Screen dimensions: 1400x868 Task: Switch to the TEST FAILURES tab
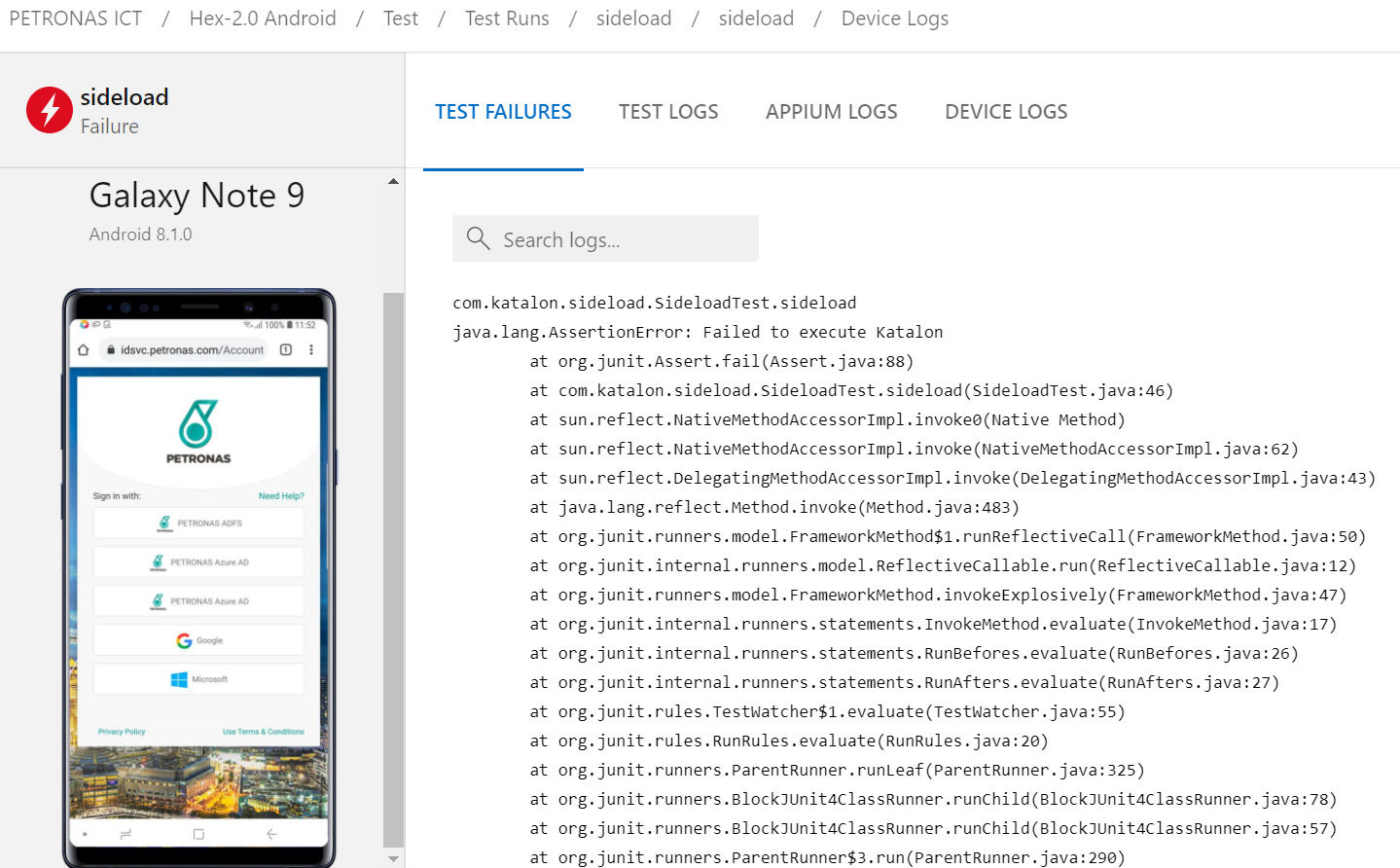tap(503, 112)
